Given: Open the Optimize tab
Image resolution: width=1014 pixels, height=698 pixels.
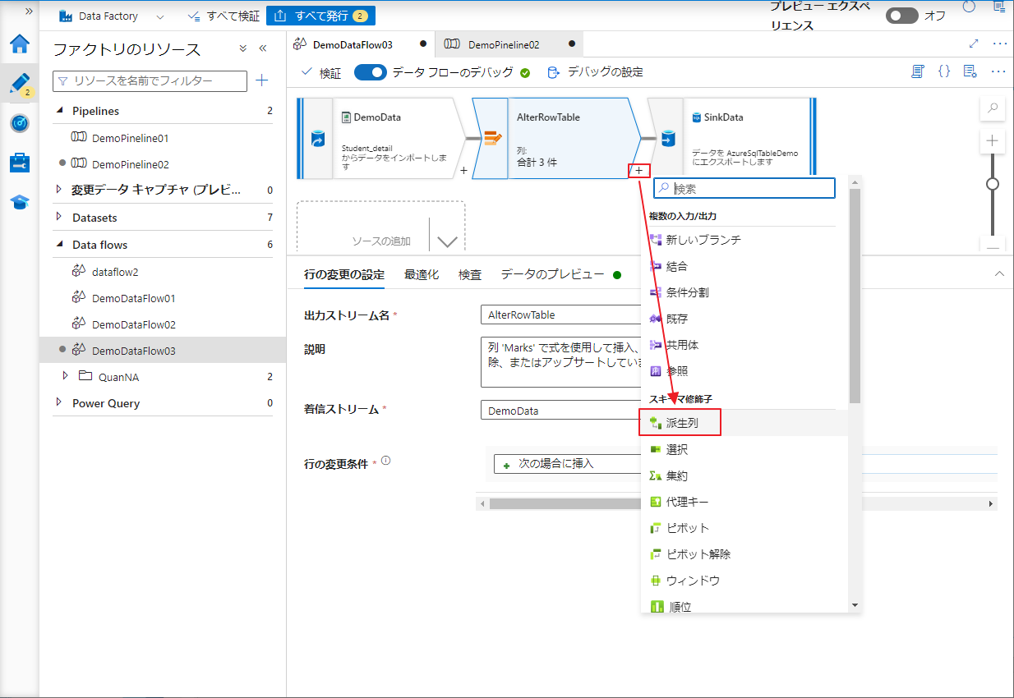Looking at the screenshot, I should 421,274.
